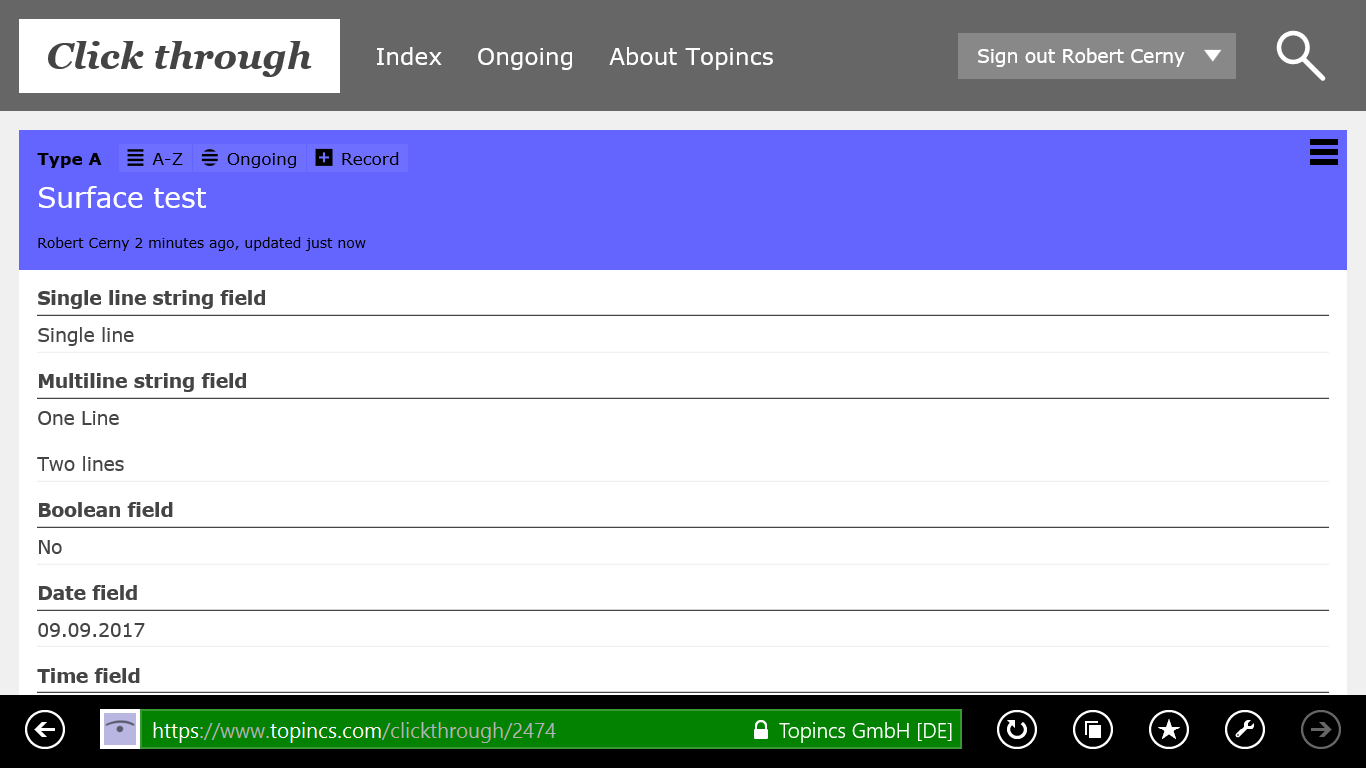Click the Type A label
1366x768 pixels.
tap(69, 160)
